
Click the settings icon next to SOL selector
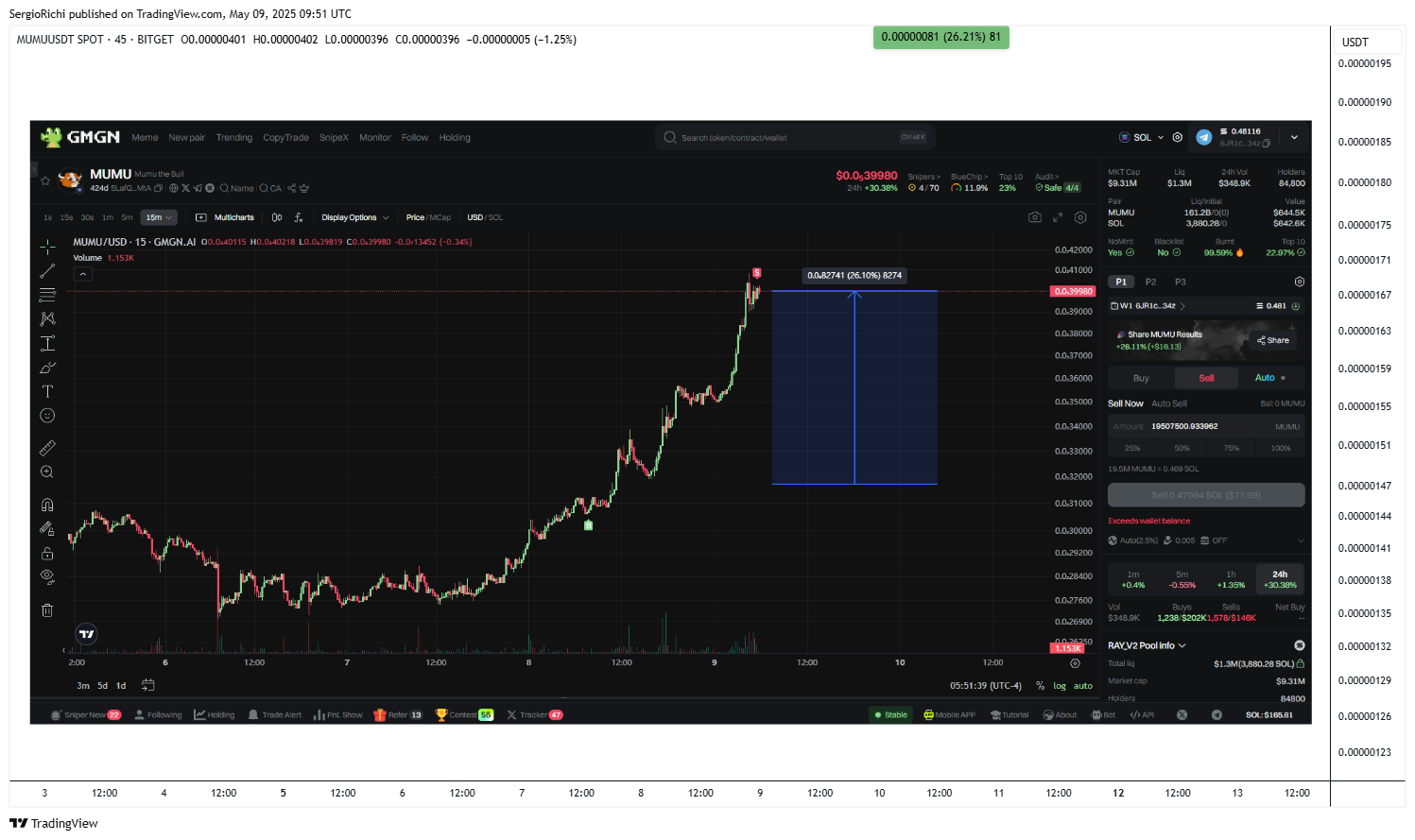1178,137
